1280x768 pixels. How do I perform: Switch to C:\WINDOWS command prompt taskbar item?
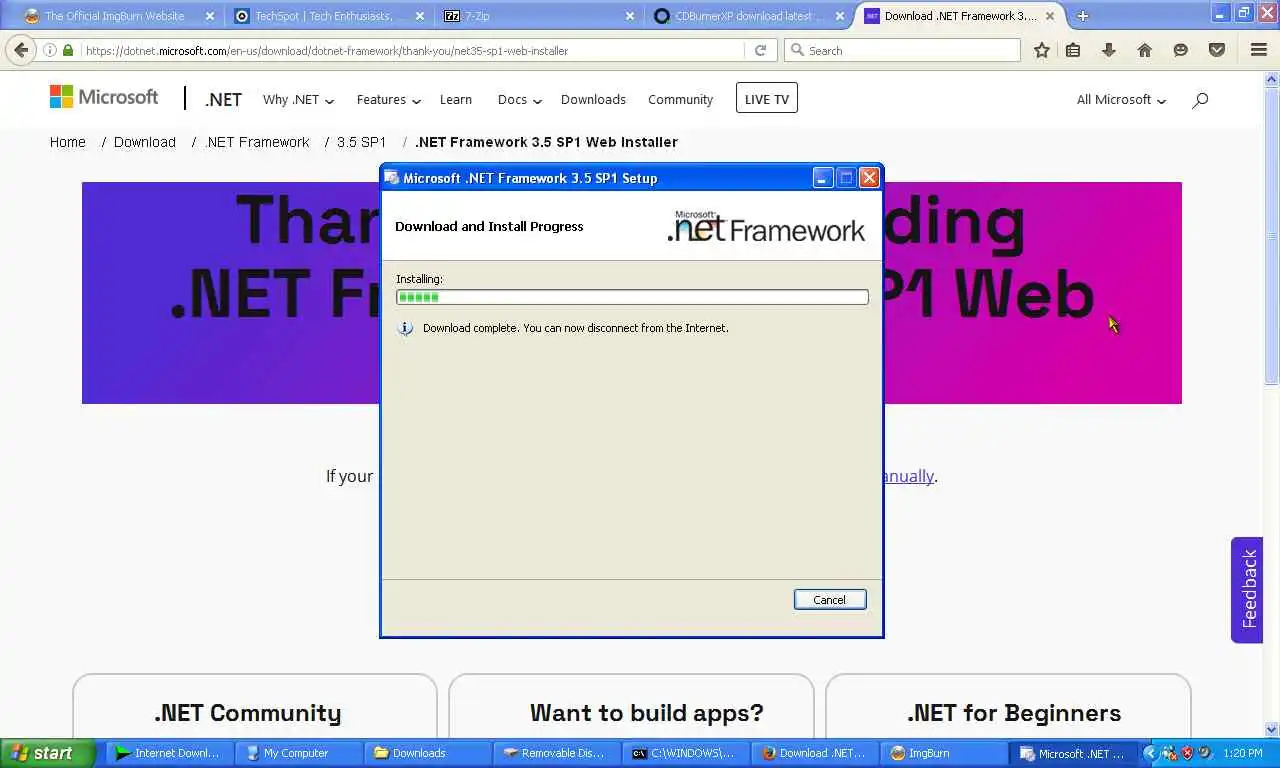pos(684,753)
